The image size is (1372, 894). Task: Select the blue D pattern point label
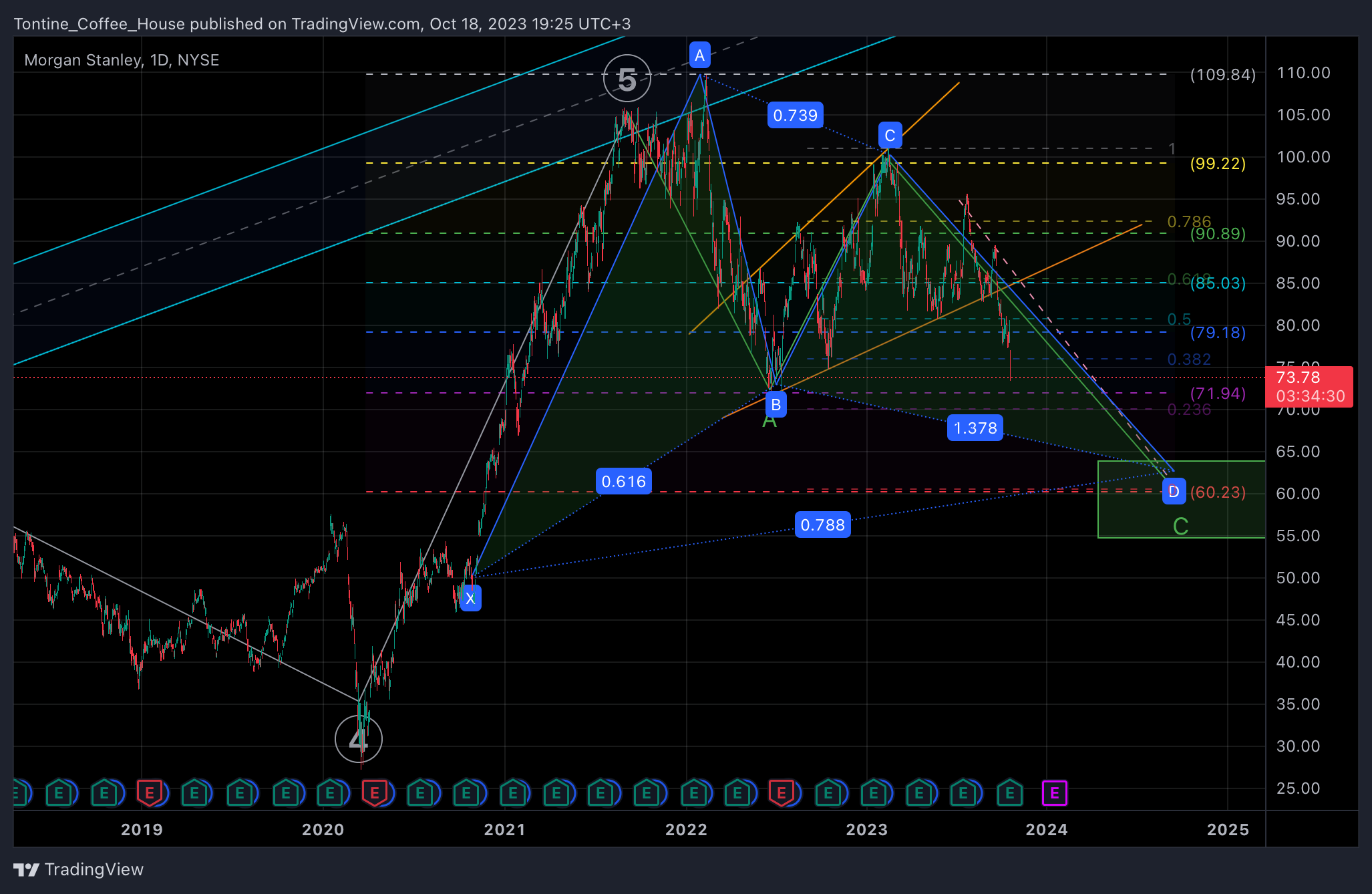[x=1174, y=491]
